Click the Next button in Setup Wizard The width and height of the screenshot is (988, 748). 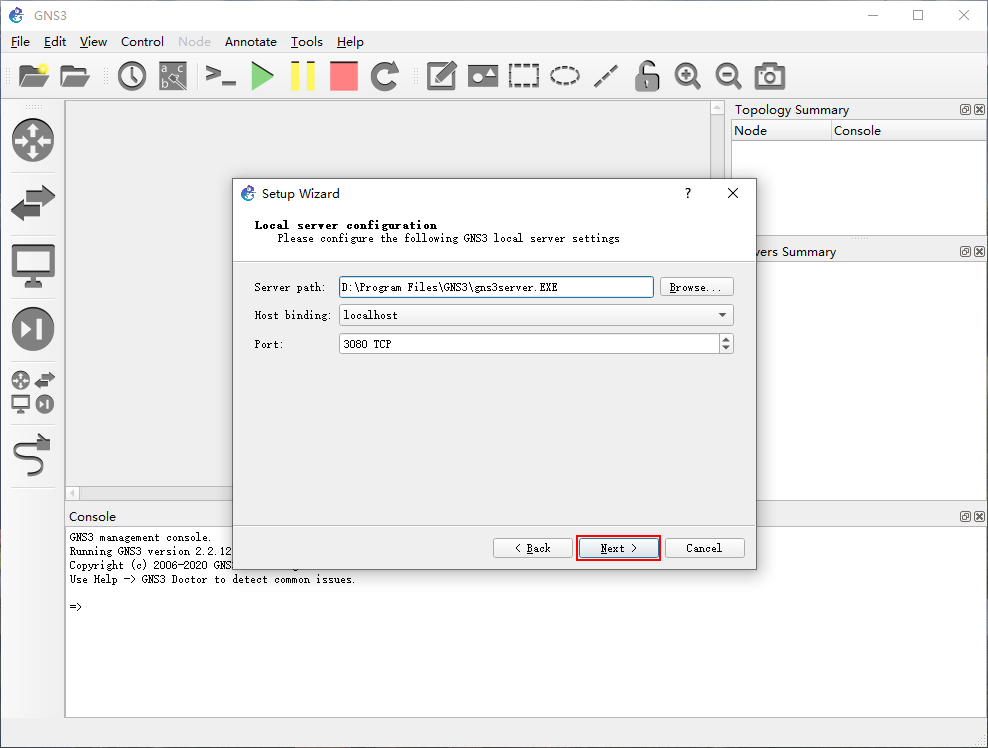[x=618, y=548]
